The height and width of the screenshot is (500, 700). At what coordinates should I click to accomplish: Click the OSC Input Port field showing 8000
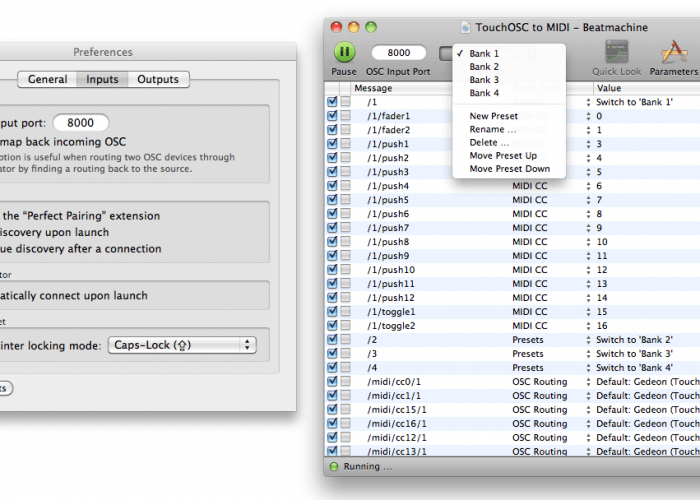(x=399, y=53)
